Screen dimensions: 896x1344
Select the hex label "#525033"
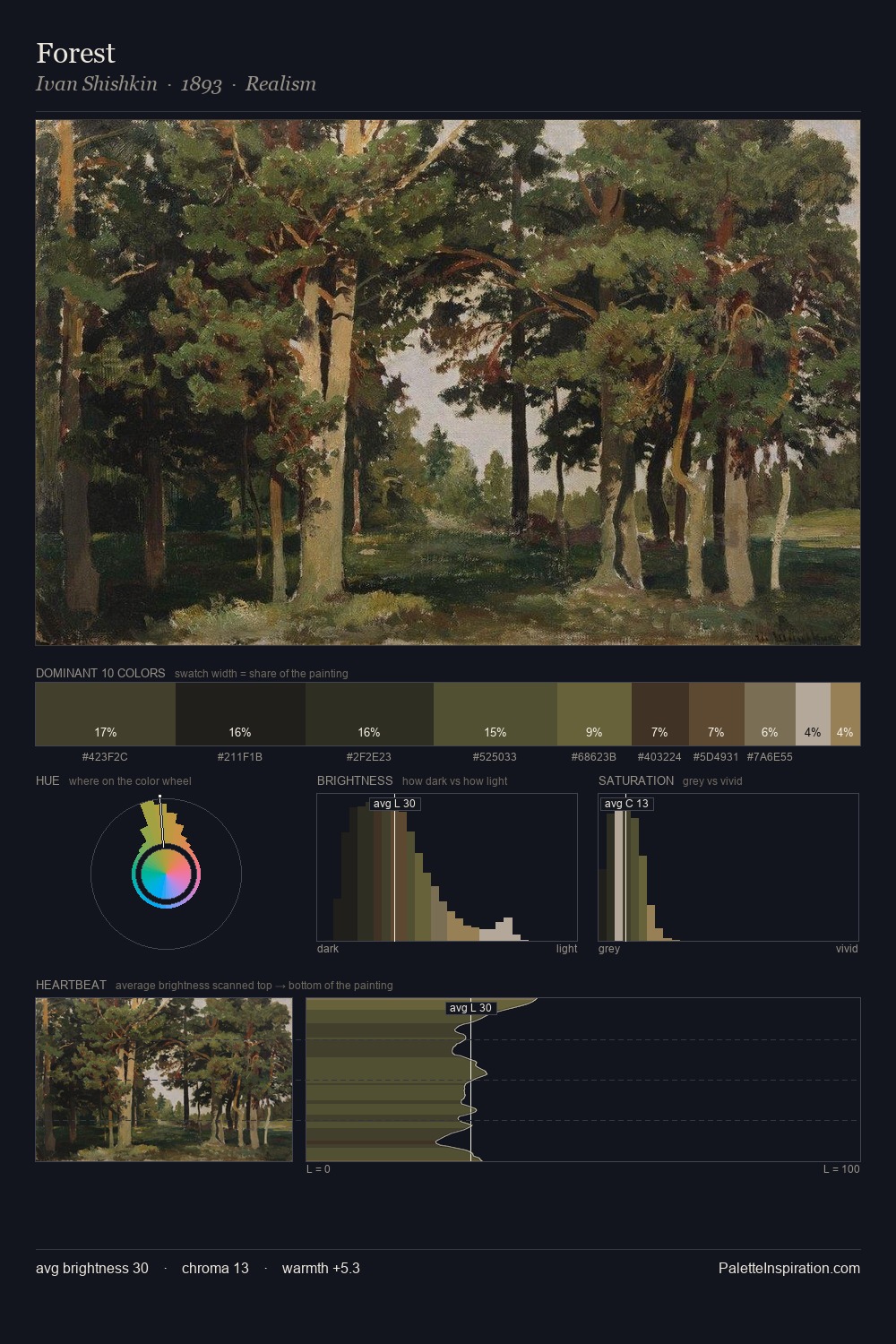pos(495,757)
